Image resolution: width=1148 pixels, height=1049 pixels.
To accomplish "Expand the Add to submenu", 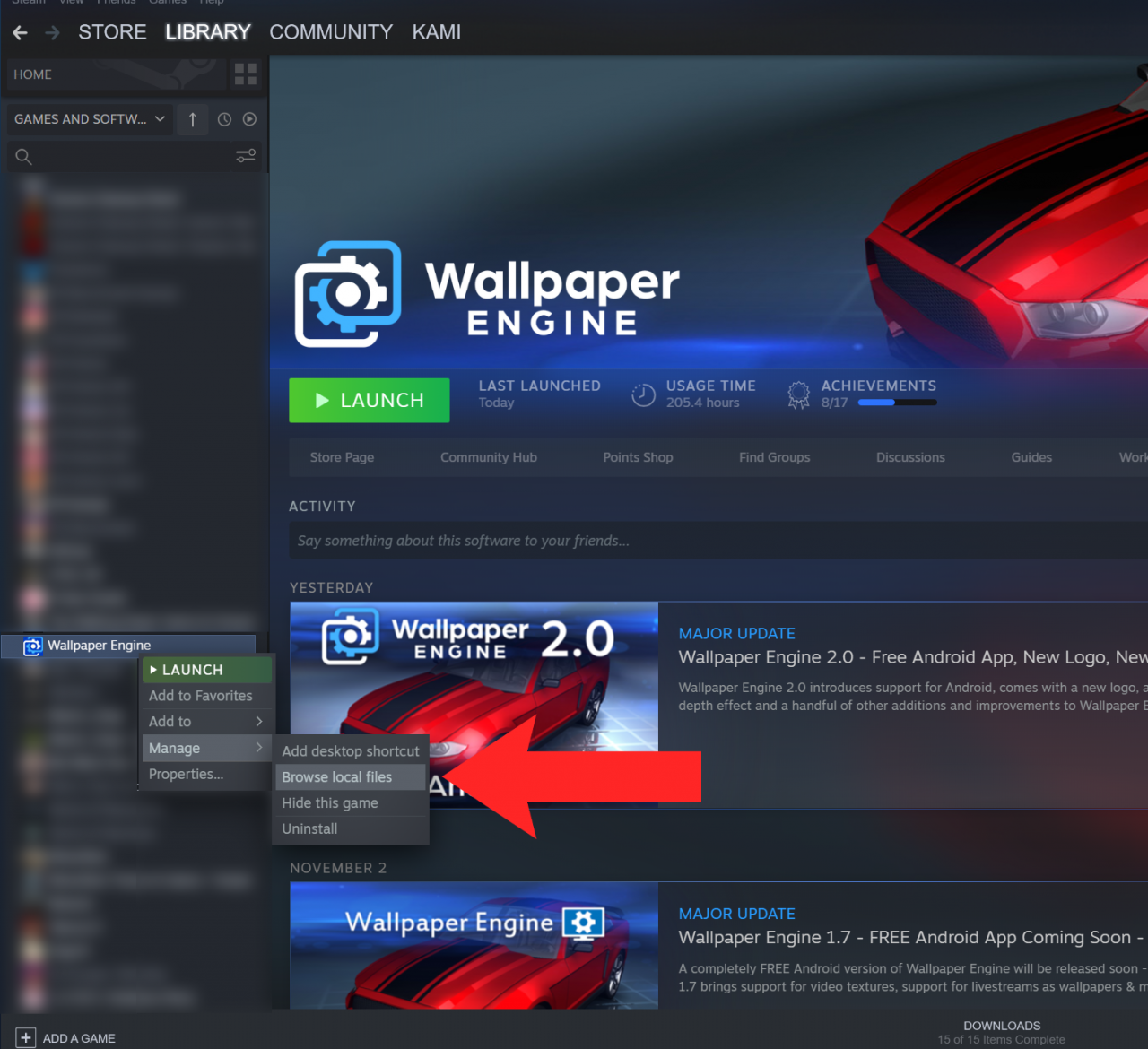I will coord(206,722).
